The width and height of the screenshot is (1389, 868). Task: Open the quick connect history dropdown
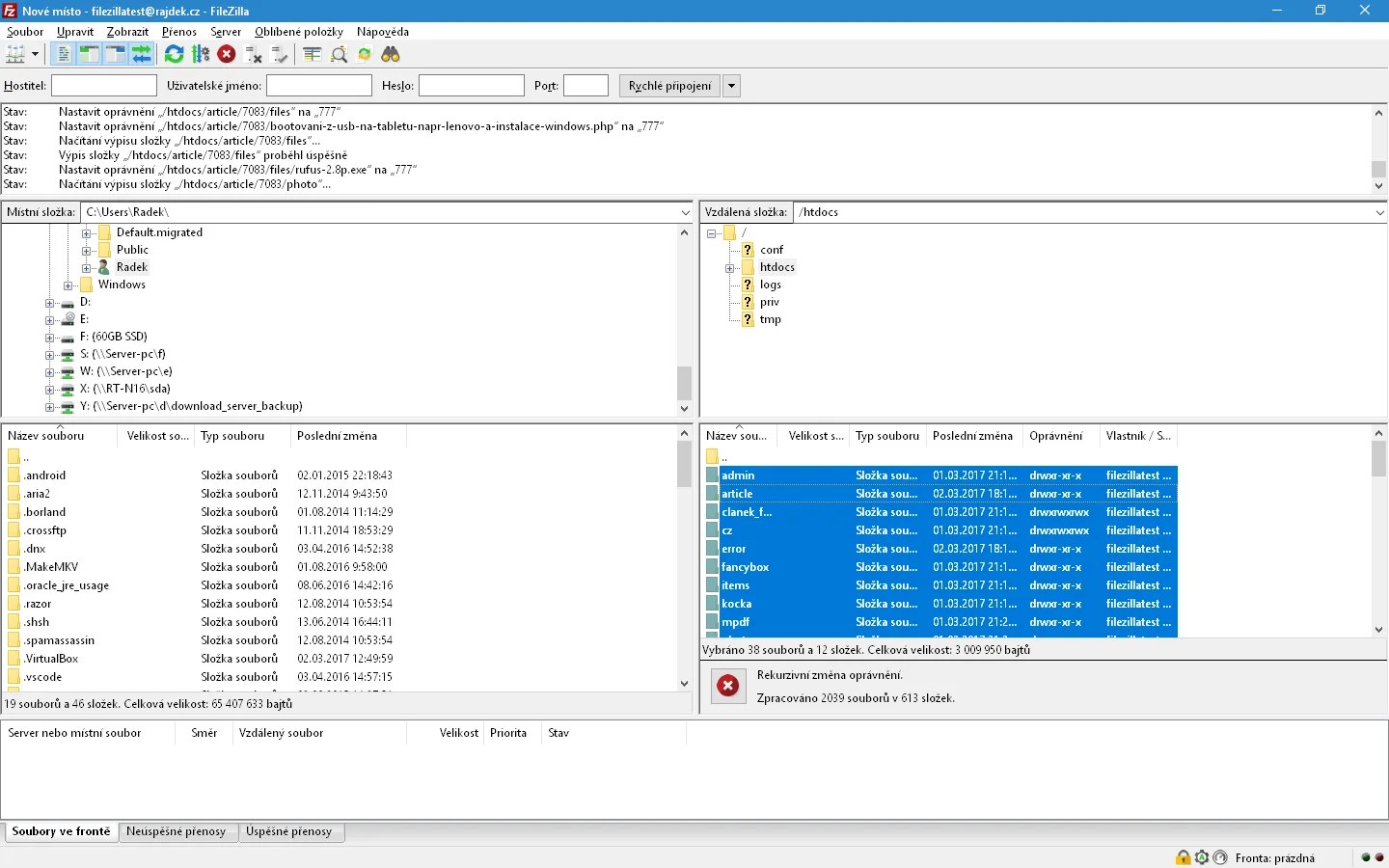732,86
